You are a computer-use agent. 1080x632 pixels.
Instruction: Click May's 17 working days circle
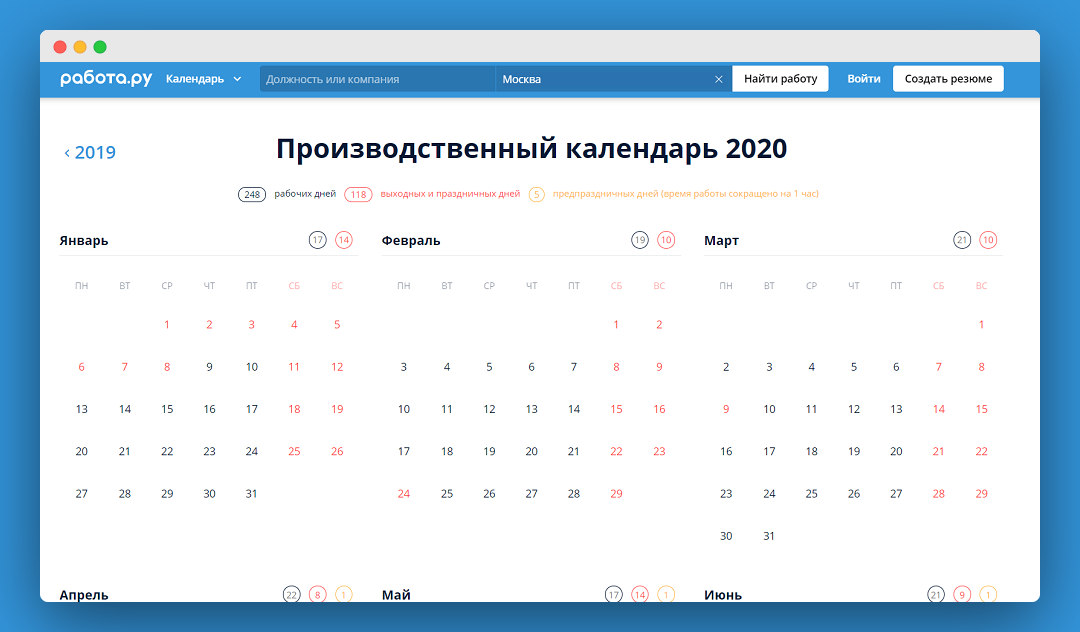point(614,595)
